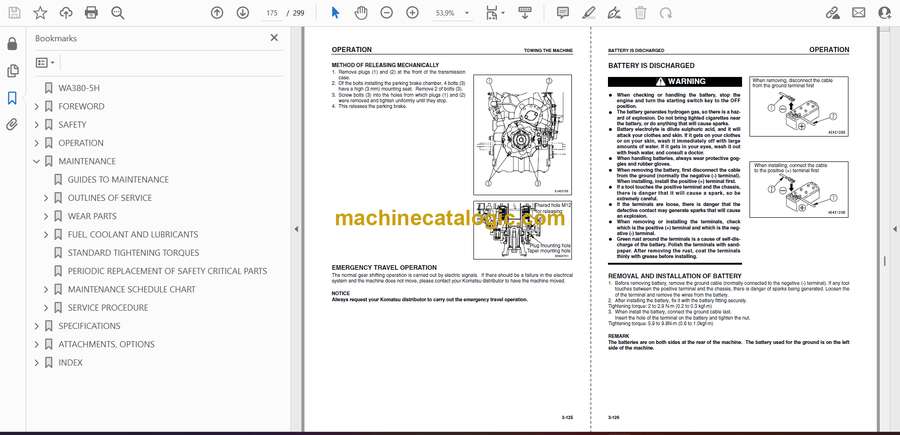This screenshot has height=435, width=900.
Task: Expand the right tools pane arrow
Action: pos(894,229)
